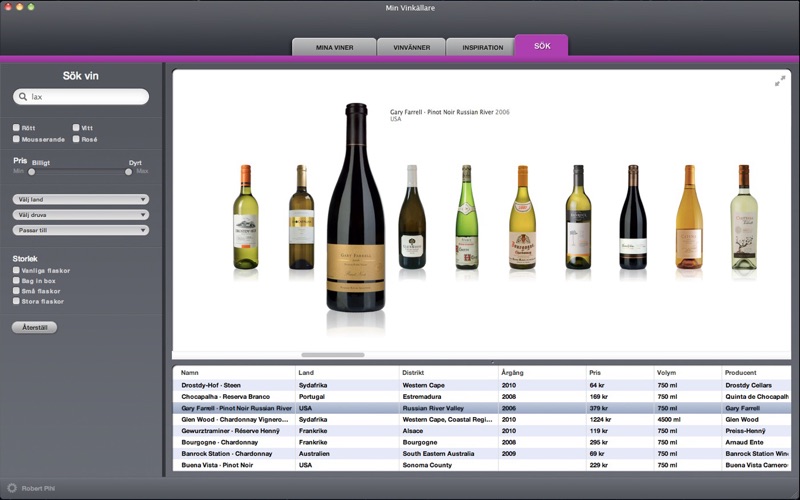The width and height of the screenshot is (800, 500).
Task: Click the magnifying glass search icon
Action: (x=23, y=97)
